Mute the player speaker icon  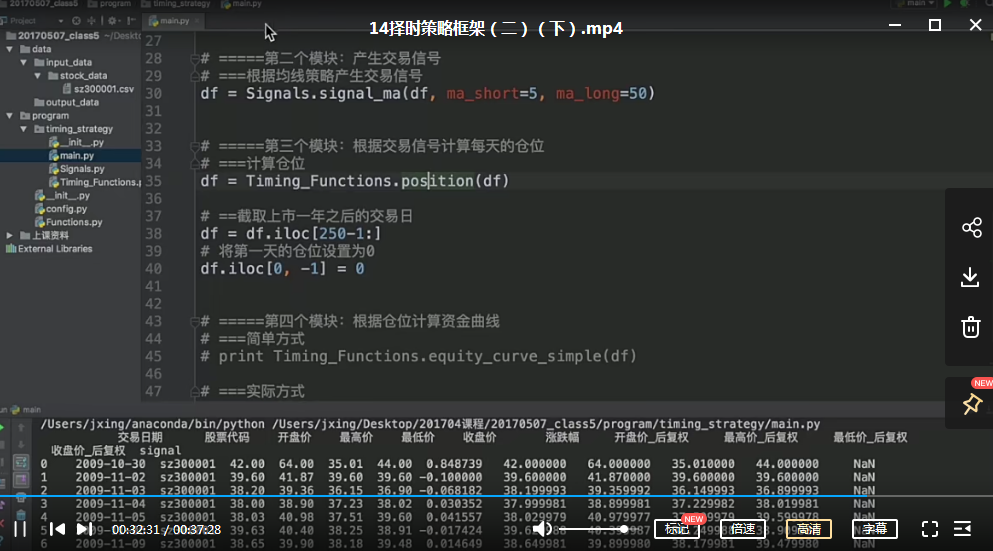541,529
